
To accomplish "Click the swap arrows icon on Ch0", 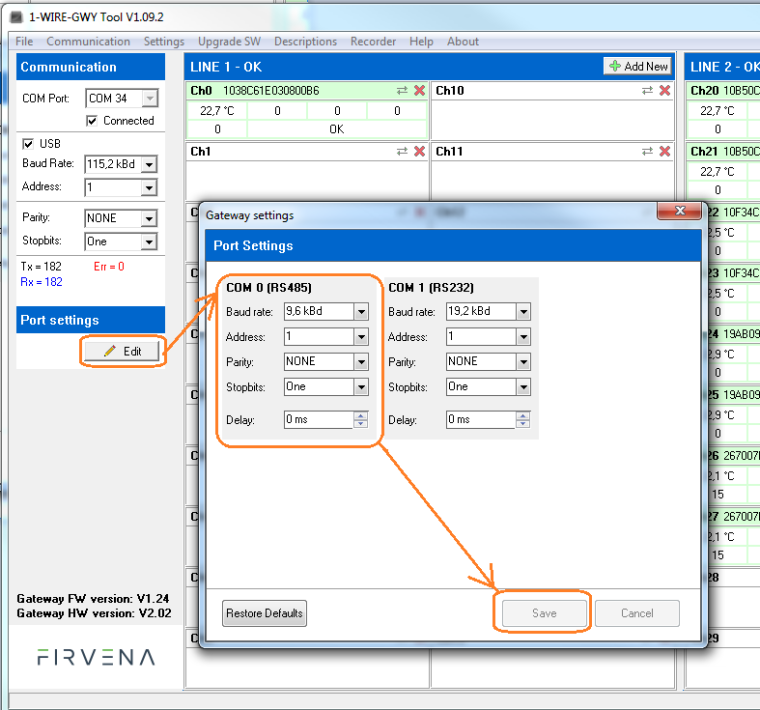I will pos(402,91).
